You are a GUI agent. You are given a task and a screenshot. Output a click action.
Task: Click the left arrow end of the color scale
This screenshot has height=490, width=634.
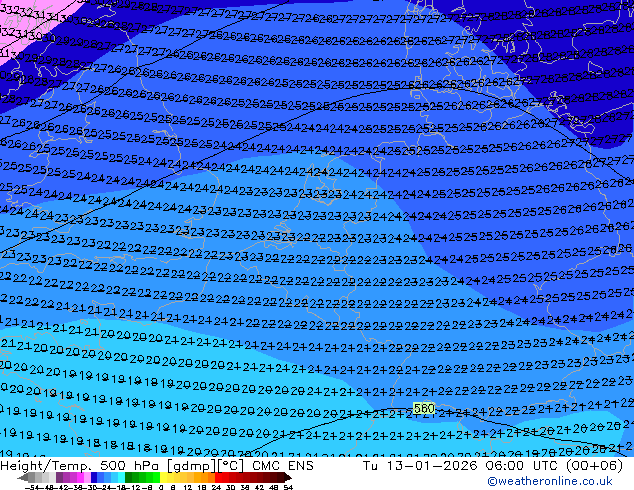point(22,477)
